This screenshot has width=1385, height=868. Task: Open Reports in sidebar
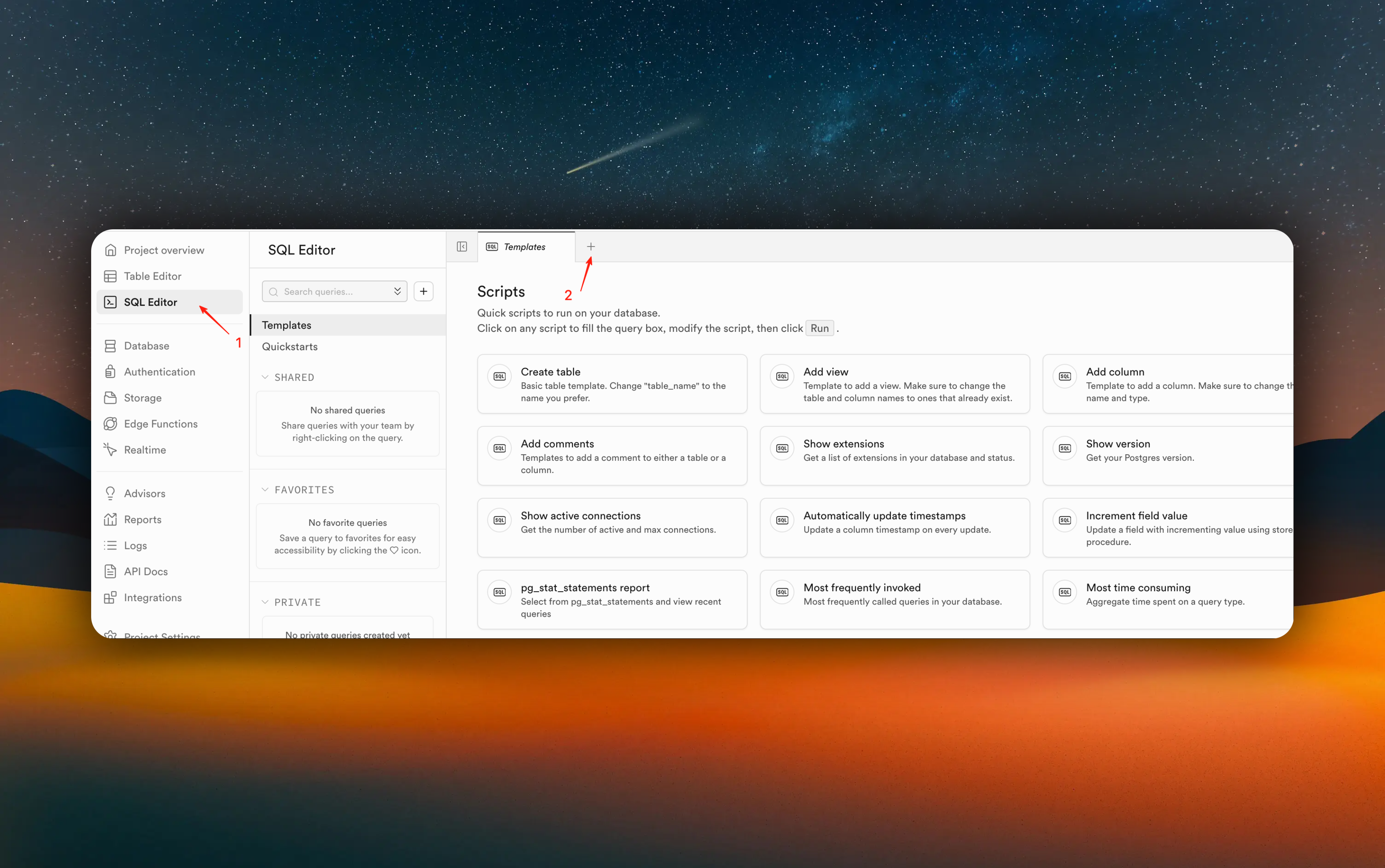coord(142,520)
